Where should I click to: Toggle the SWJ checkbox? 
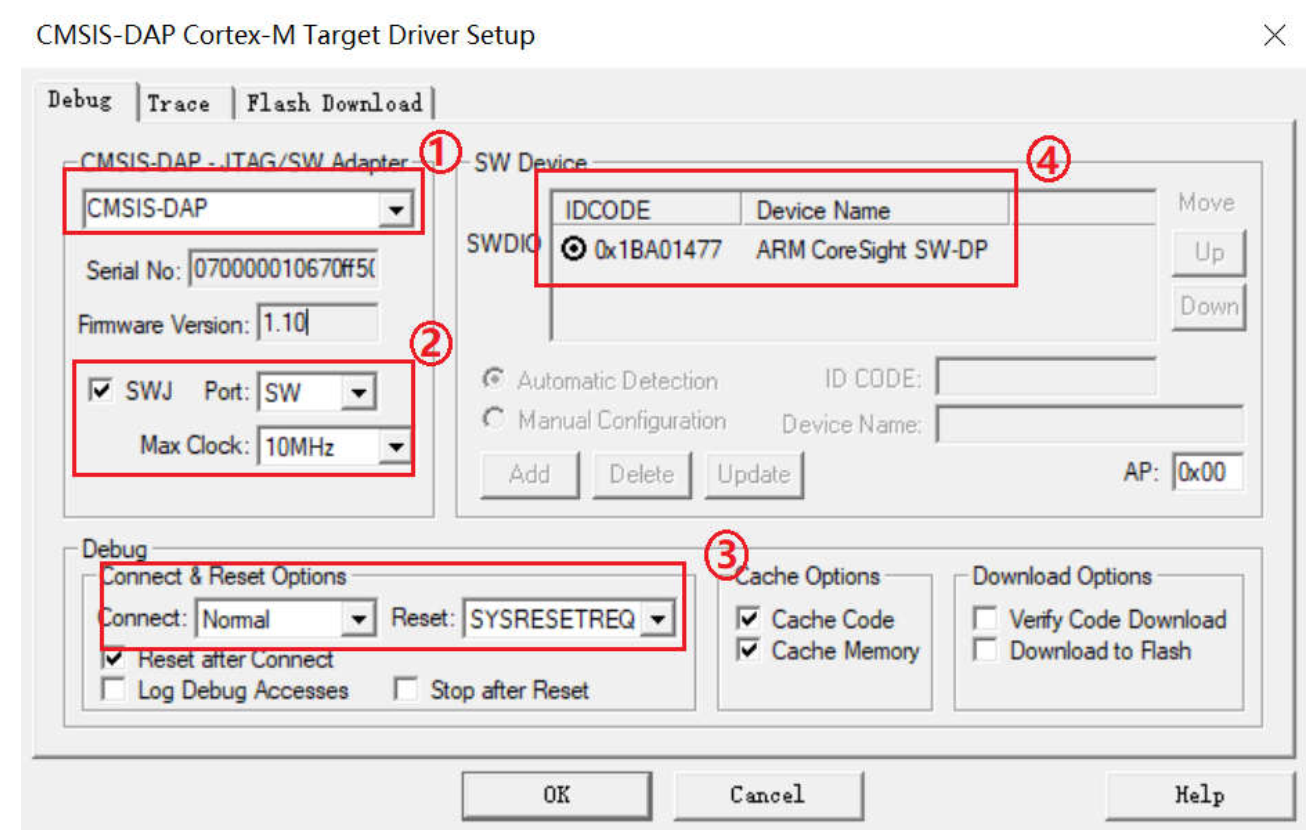[101, 391]
